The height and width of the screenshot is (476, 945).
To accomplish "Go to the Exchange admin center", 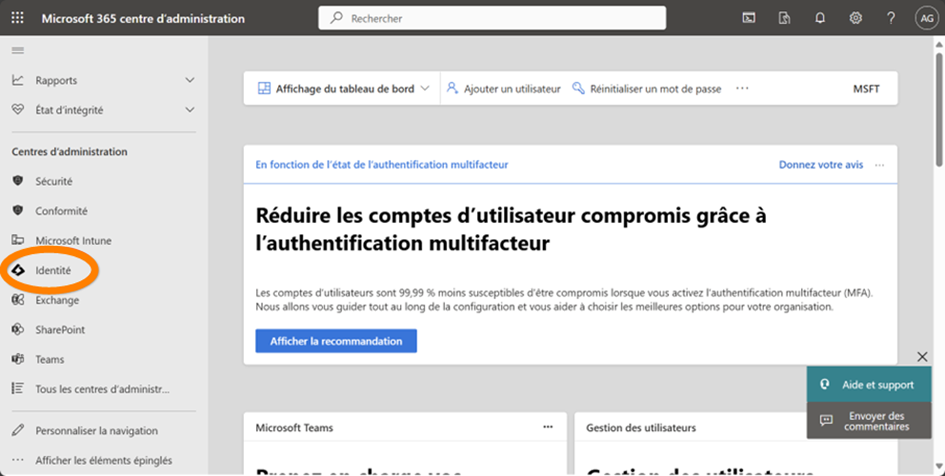I will pos(57,300).
